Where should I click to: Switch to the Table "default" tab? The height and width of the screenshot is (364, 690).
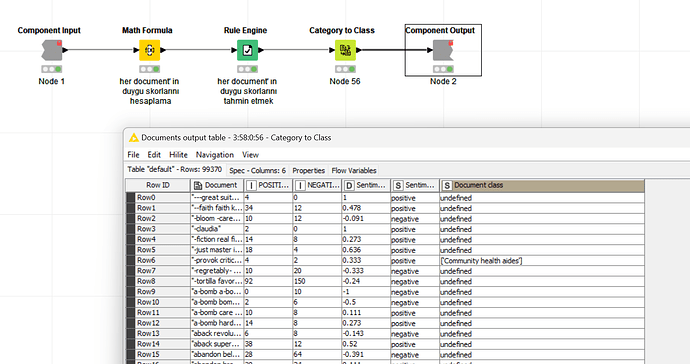pos(175,169)
